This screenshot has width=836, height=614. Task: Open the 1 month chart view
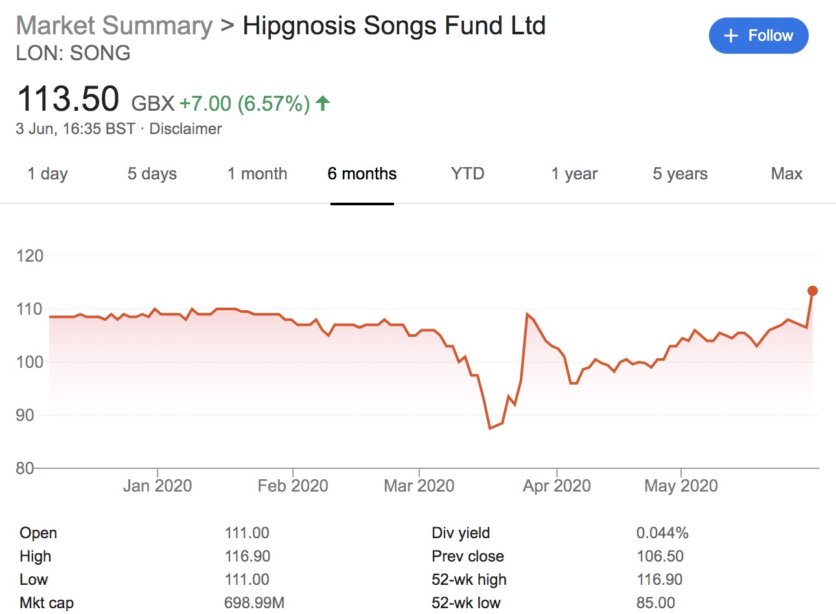(x=257, y=174)
